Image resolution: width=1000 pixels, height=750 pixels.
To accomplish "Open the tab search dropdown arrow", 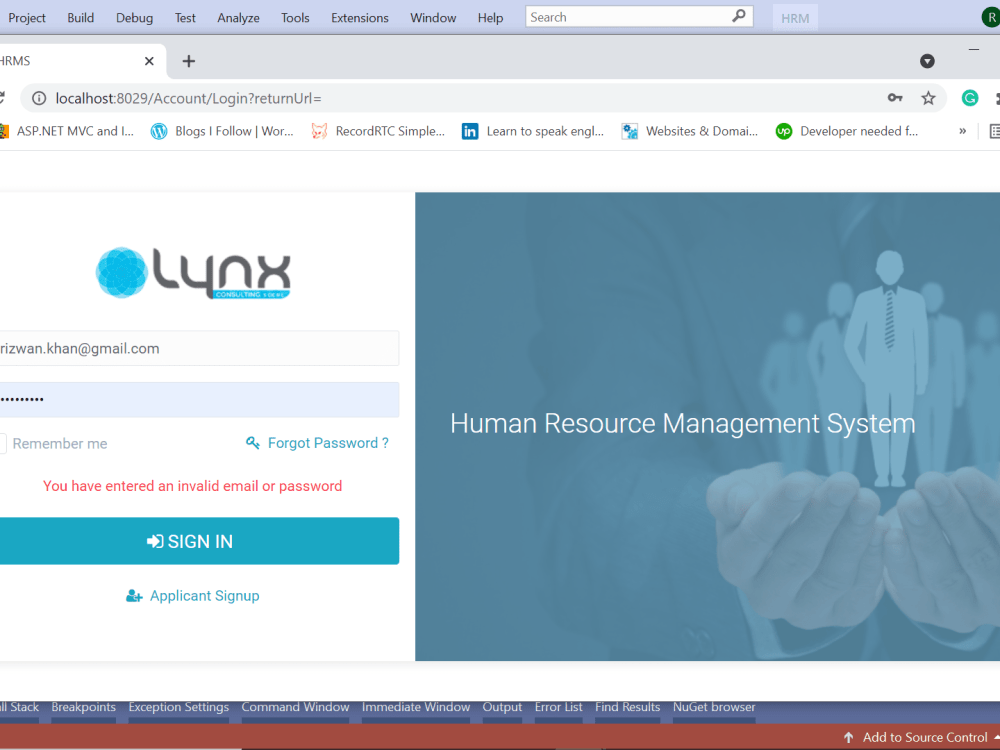I will coord(927,61).
